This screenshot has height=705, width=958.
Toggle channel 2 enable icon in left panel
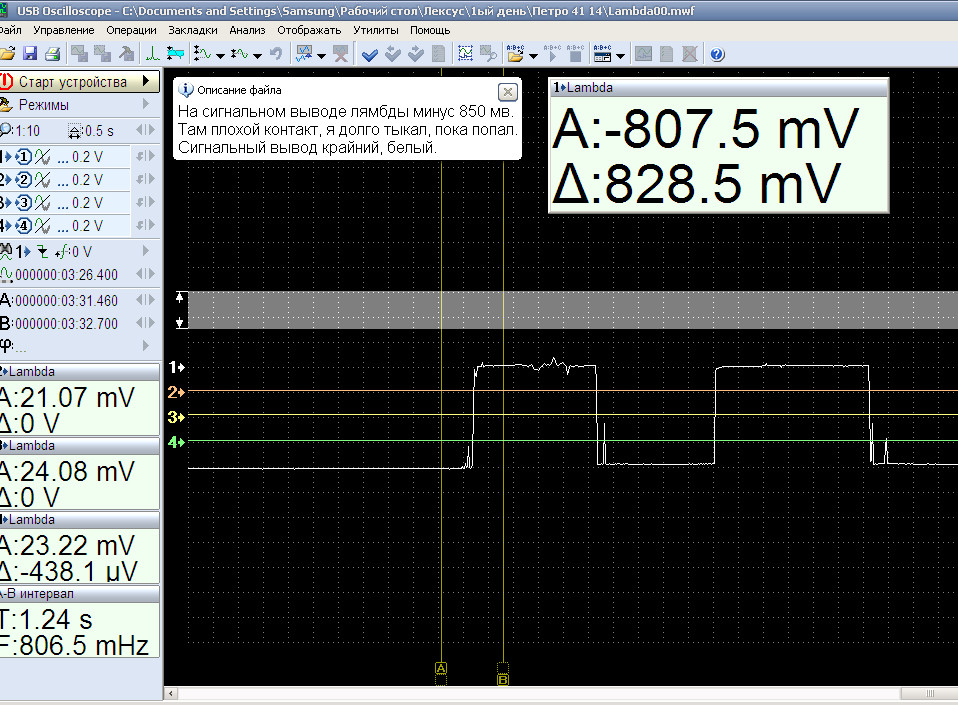tap(23, 180)
